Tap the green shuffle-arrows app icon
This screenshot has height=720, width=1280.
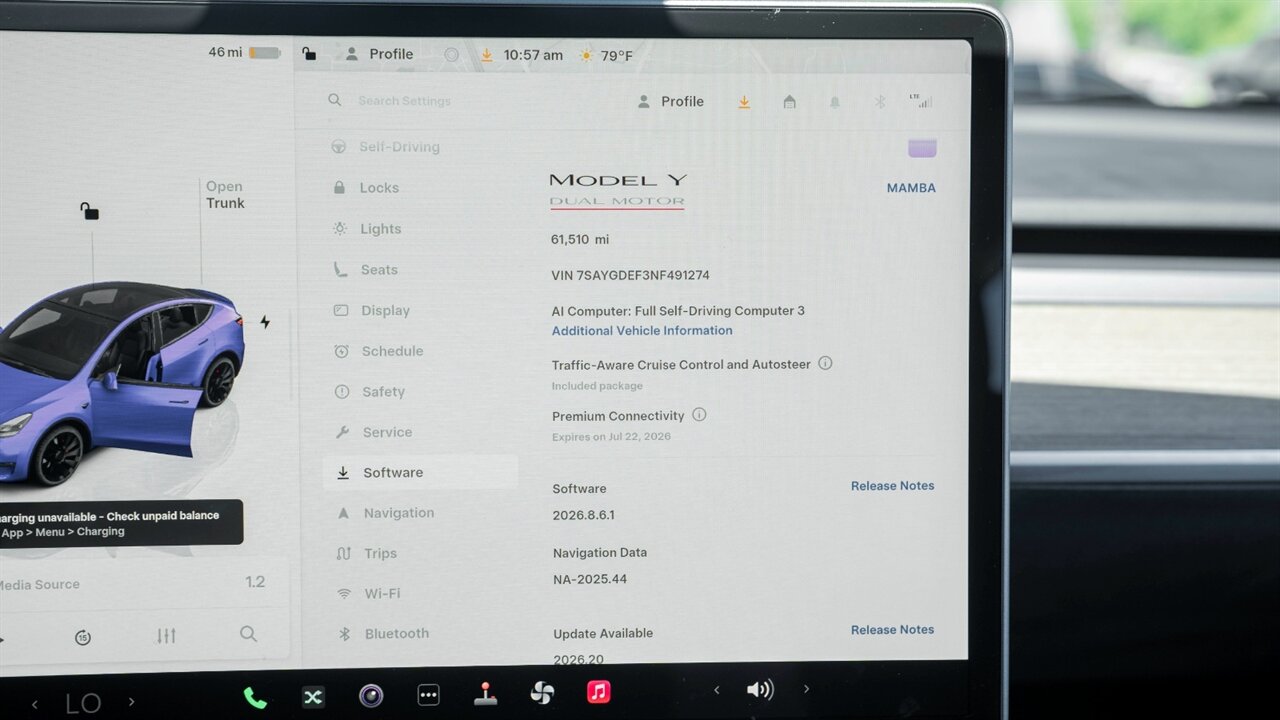pyautogui.click(x=313, y=697)
